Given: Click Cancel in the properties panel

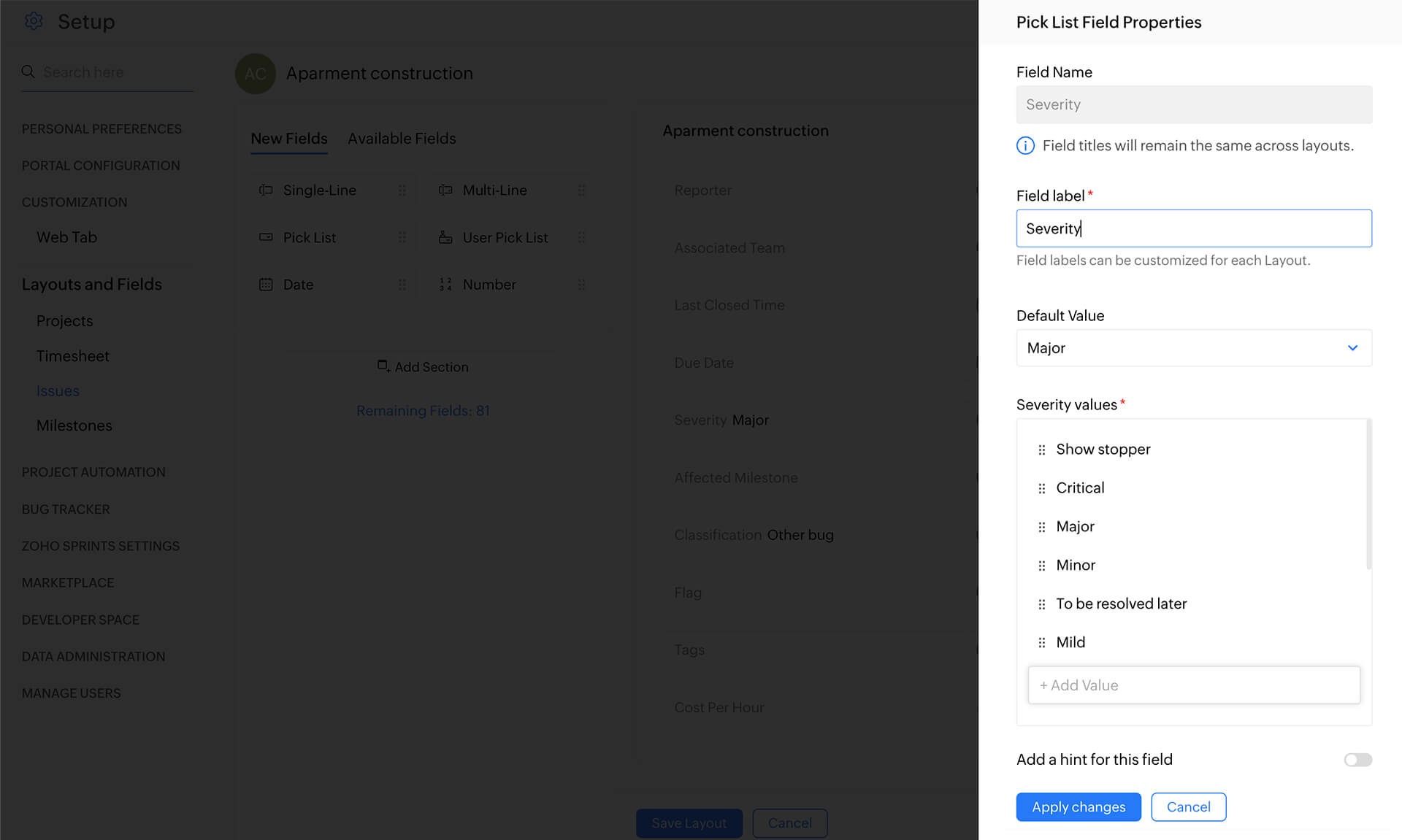Looking at the screenshot, I should 1188,807.
